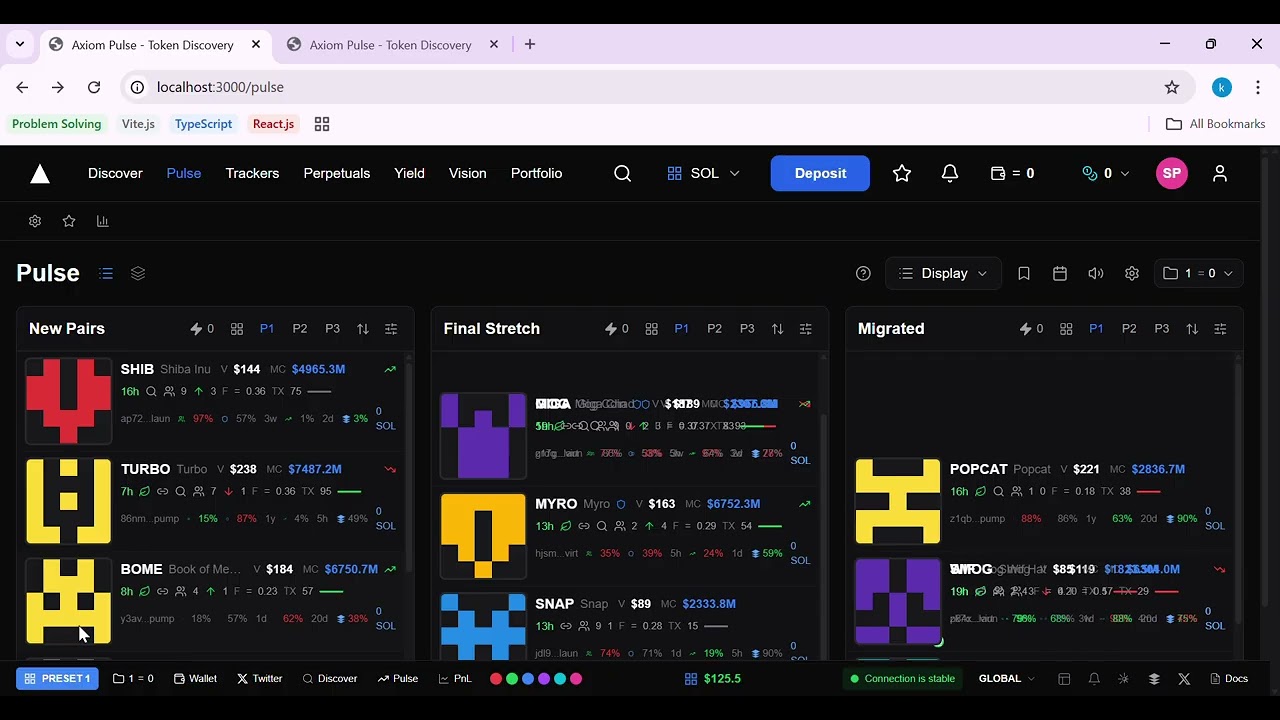This screenshot has height=720, width=1280.
Task: Select preset P2 in Migrated
Action: pos(1129,329)
